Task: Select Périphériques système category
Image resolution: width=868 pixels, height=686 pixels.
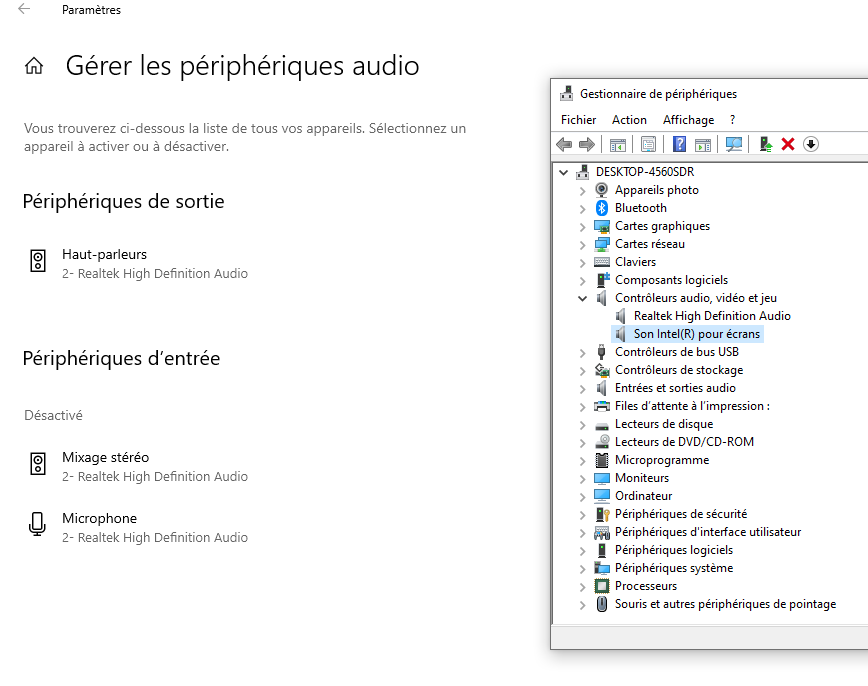Action: click(674, 568)
